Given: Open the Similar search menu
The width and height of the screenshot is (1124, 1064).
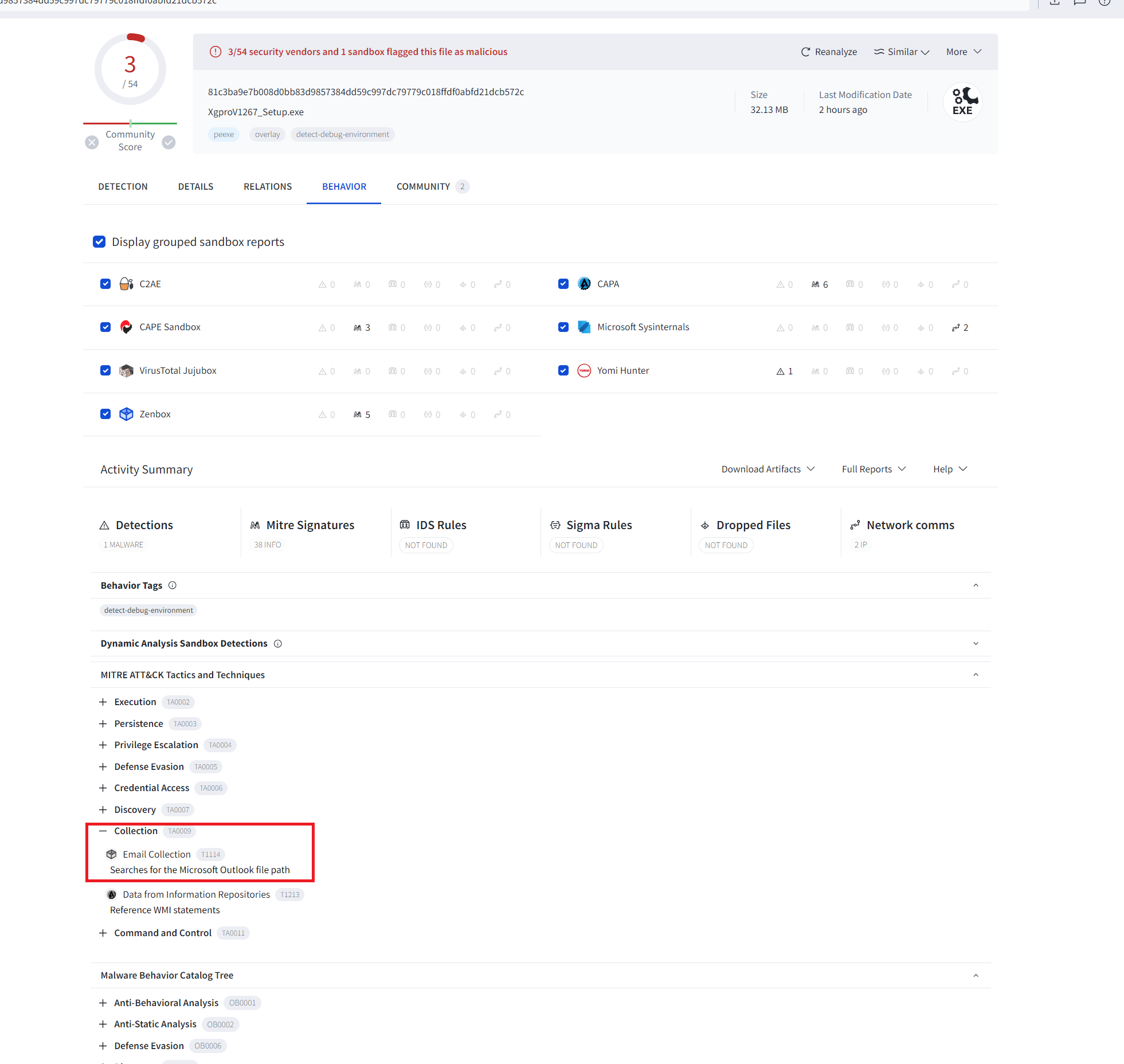Looking at the screenshot, I should 902,52.
